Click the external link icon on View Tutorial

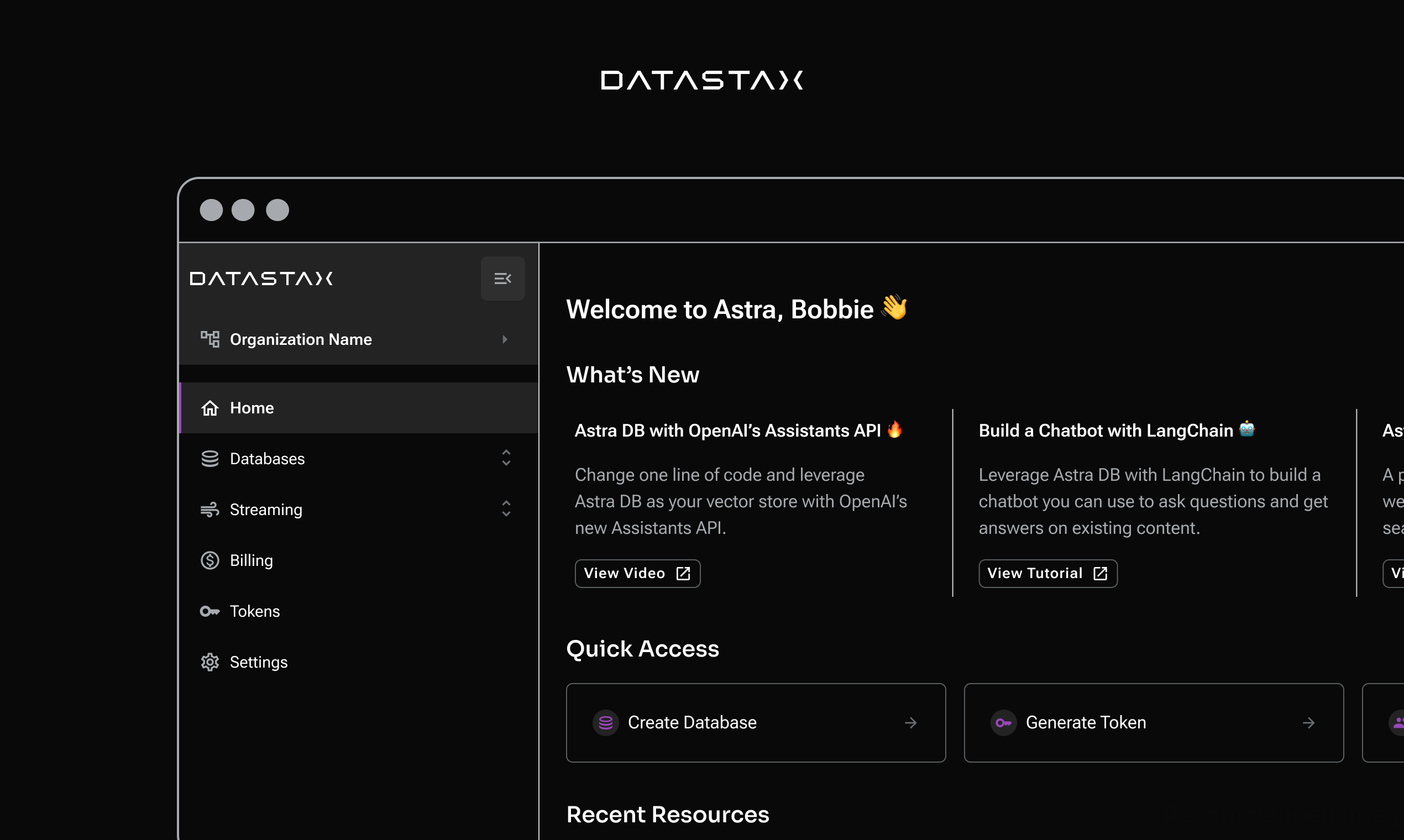1101,574
